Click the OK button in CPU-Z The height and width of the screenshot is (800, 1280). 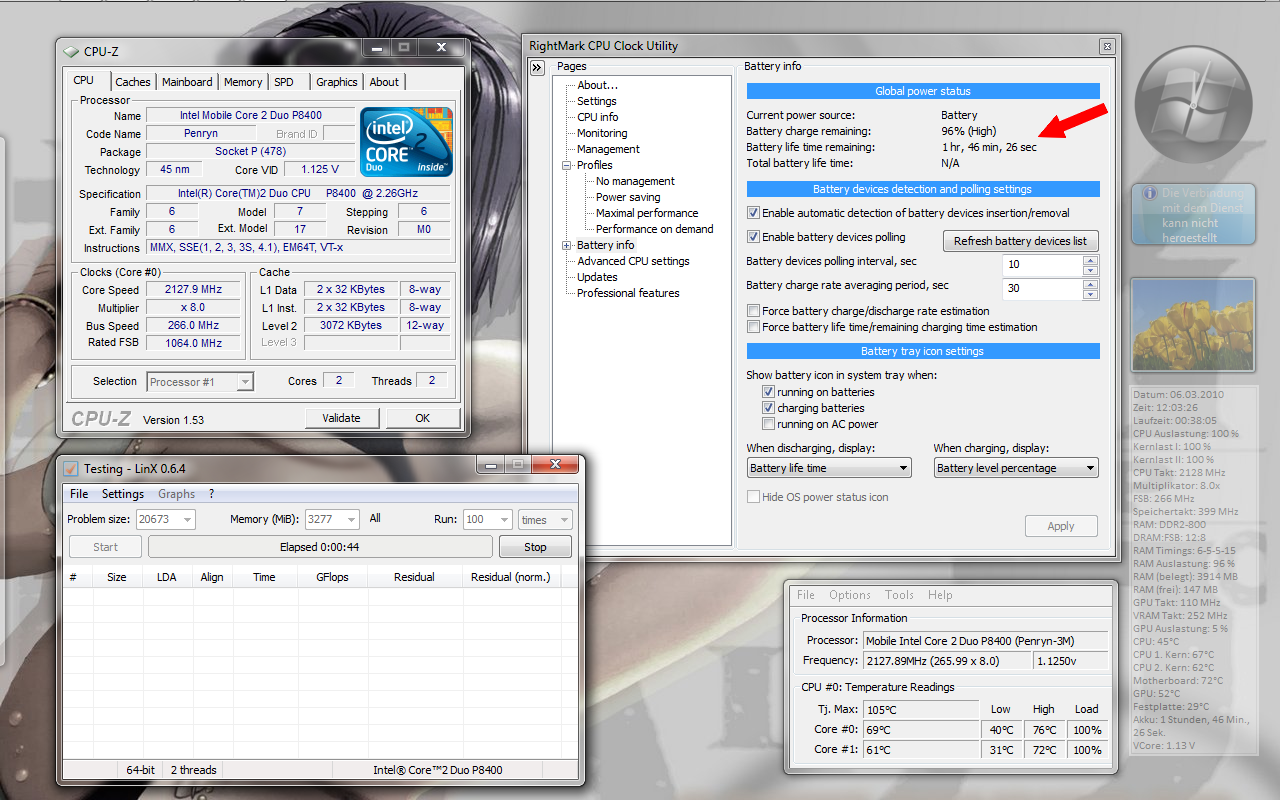423,418
